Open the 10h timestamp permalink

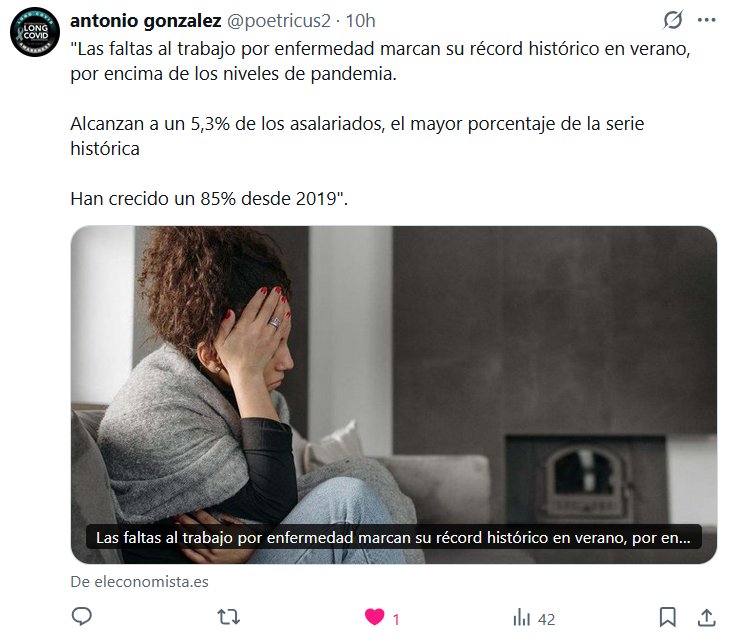pos(360,21)
